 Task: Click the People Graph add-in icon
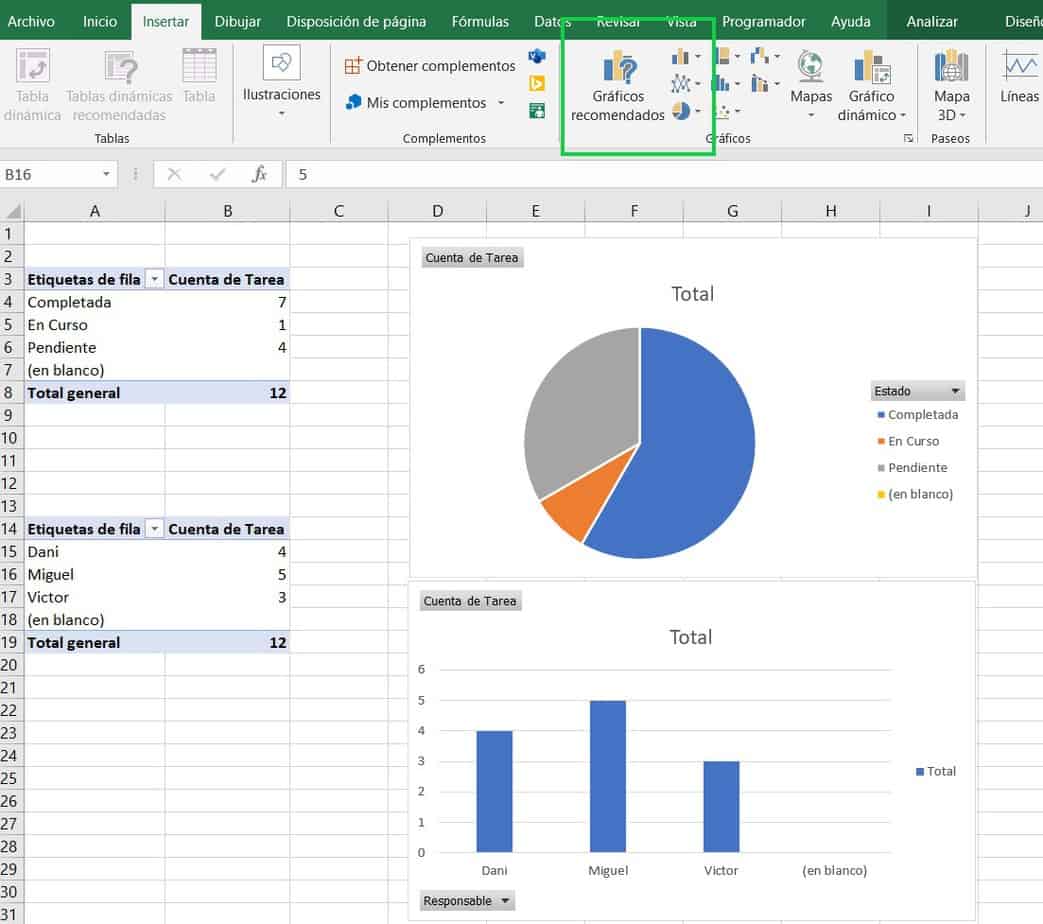[x=537, y=110]
